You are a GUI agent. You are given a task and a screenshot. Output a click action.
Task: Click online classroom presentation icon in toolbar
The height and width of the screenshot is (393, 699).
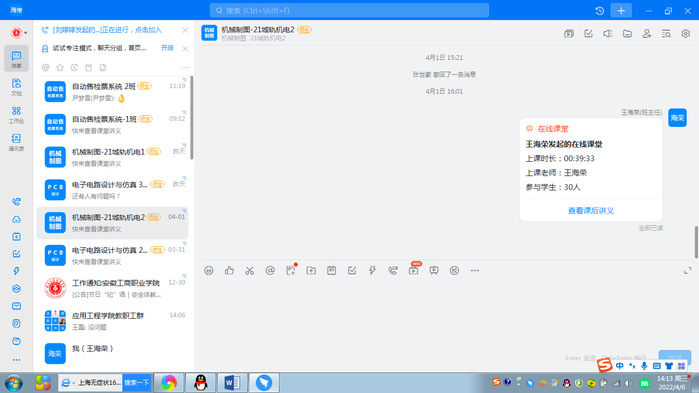tap(434, 270)
